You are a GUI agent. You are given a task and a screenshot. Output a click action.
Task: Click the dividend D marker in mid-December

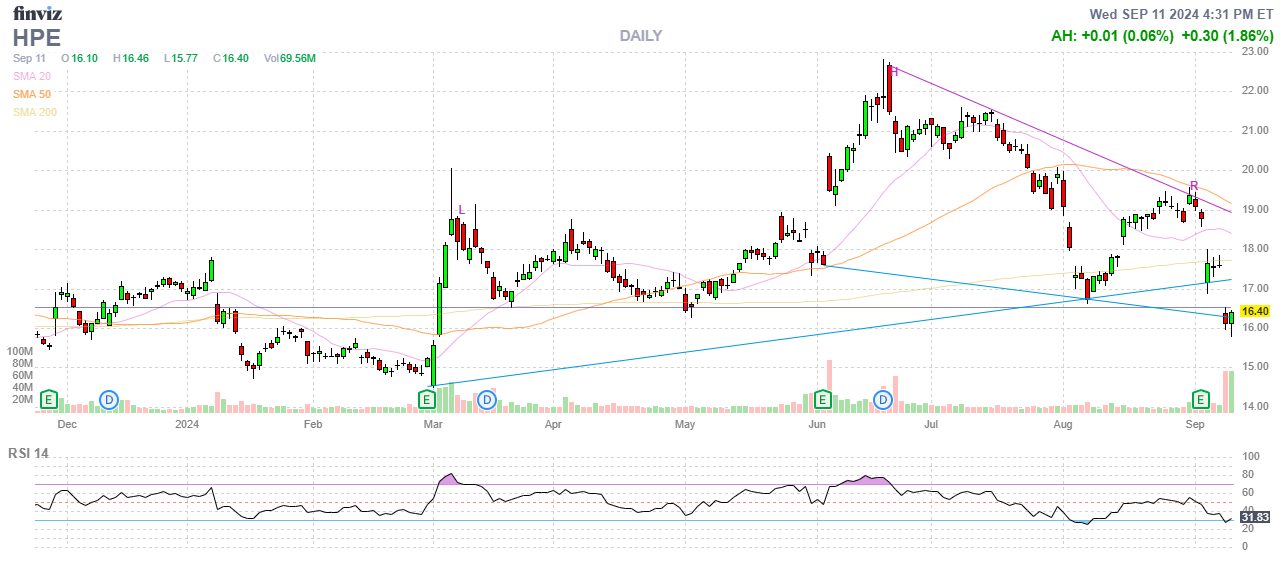(109, 400)
